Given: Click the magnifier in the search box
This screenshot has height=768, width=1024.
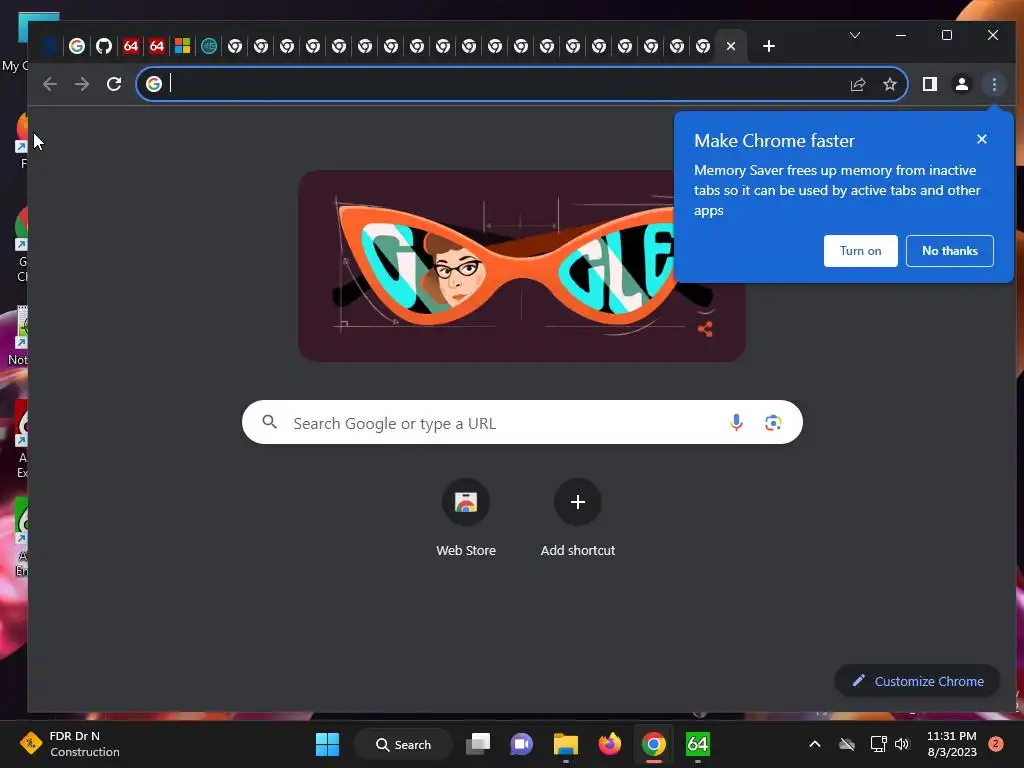Looking at the screenshot, I should tap(270, 422).
